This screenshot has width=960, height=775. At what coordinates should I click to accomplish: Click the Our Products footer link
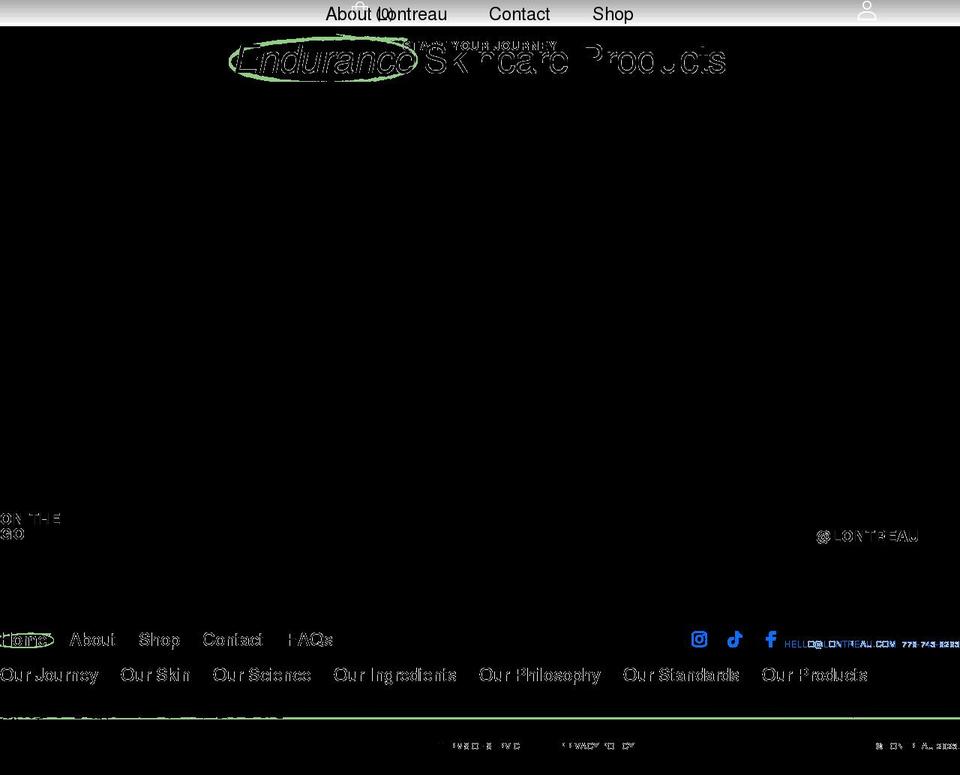[815, 675]
